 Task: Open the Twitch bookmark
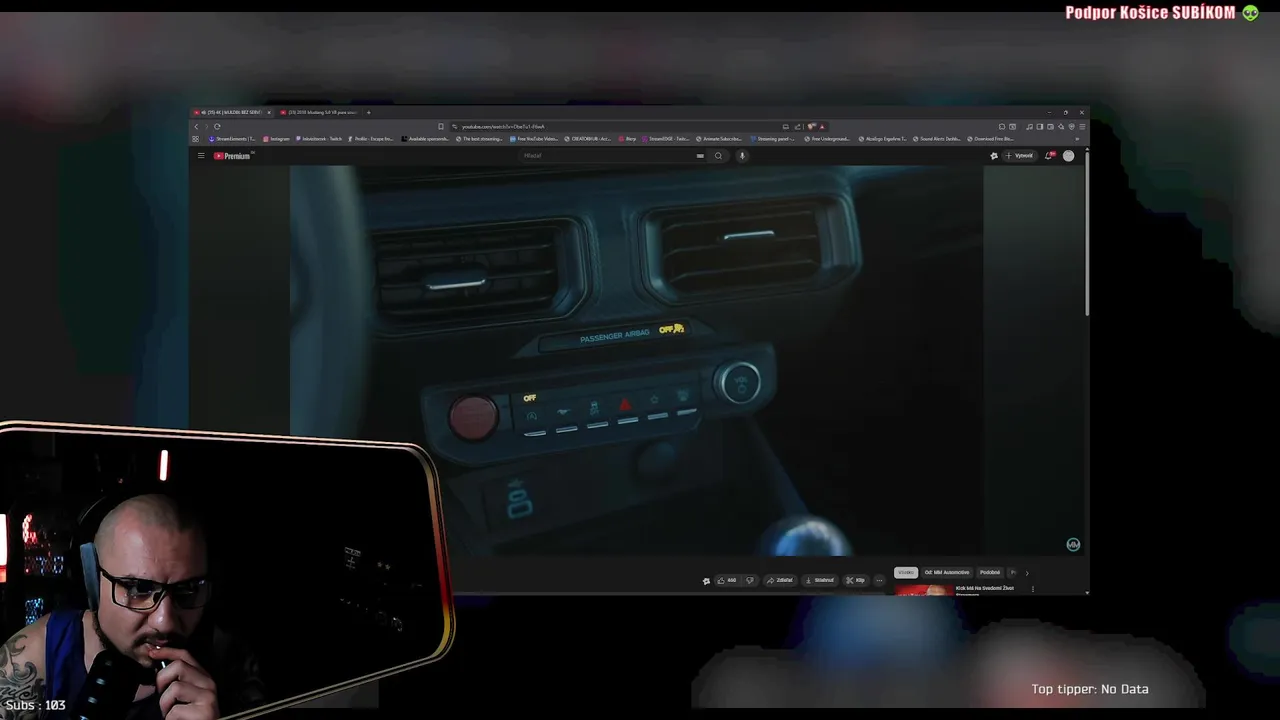click(x=319, y=139)
